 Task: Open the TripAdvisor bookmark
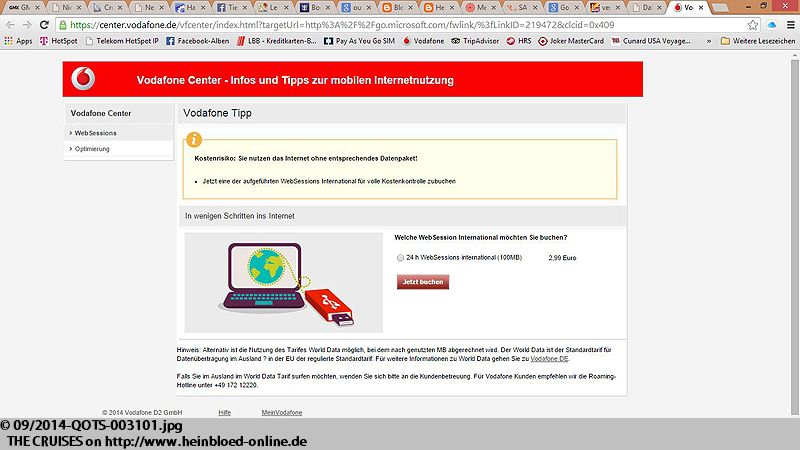(x=475, y=41)
